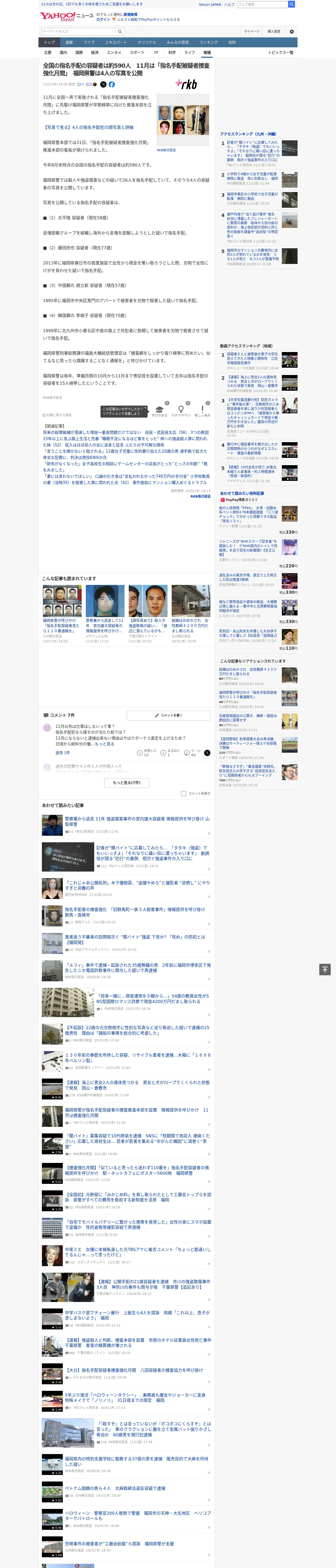The image size is (336, 1568).
Task: Click the ログイン link
Action: pos(103,20)
